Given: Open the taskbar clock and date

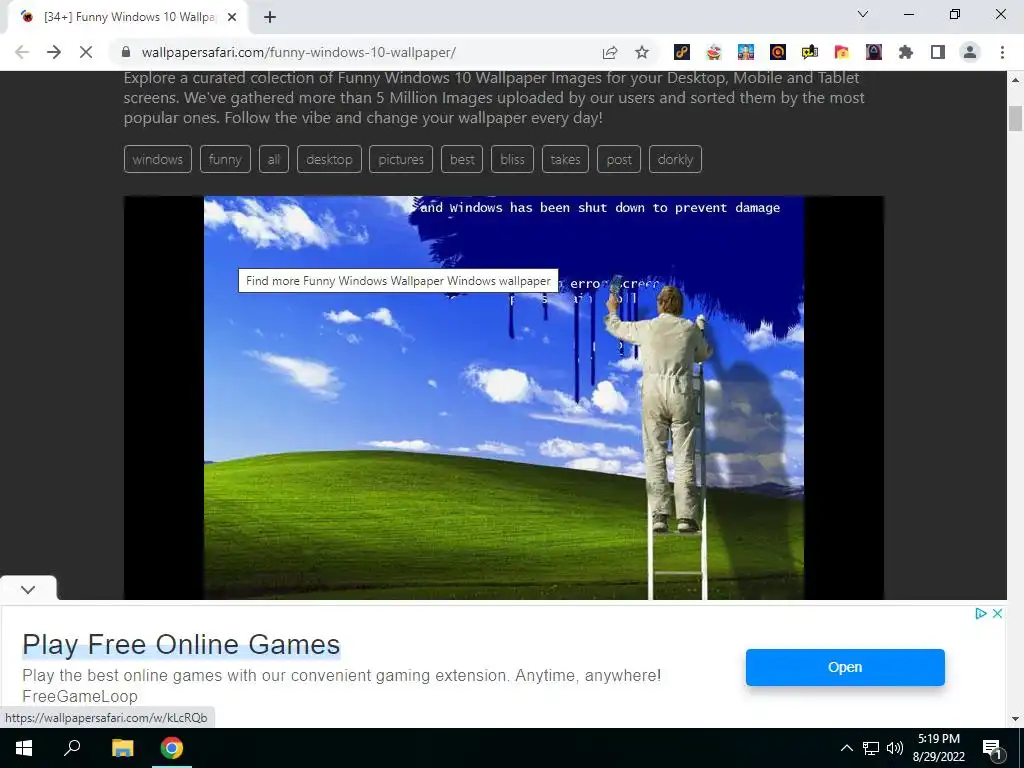Looking at the screenshot, I should coord(938,748).
